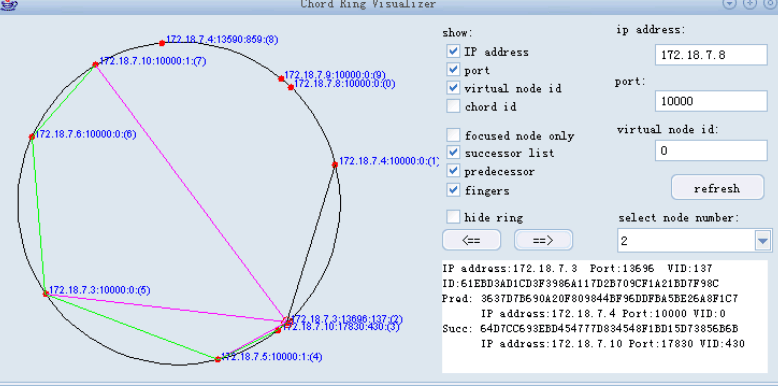This screenshot has height=386, width=778.
Task: Click red node 172.18.7.4:10000:0:(1)
Action: [335, 164]
